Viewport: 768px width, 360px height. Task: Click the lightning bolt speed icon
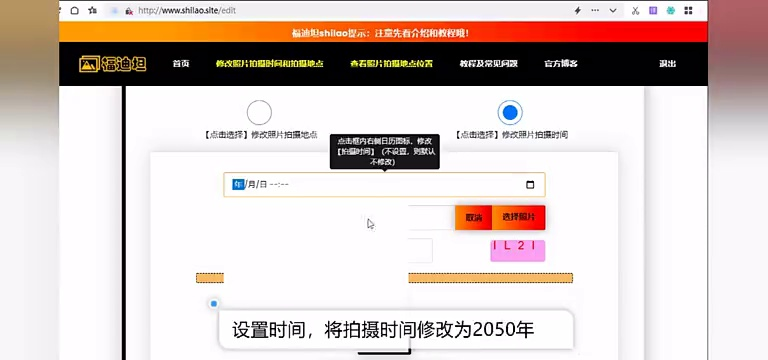pyautogui.click(x=577, y=10)
